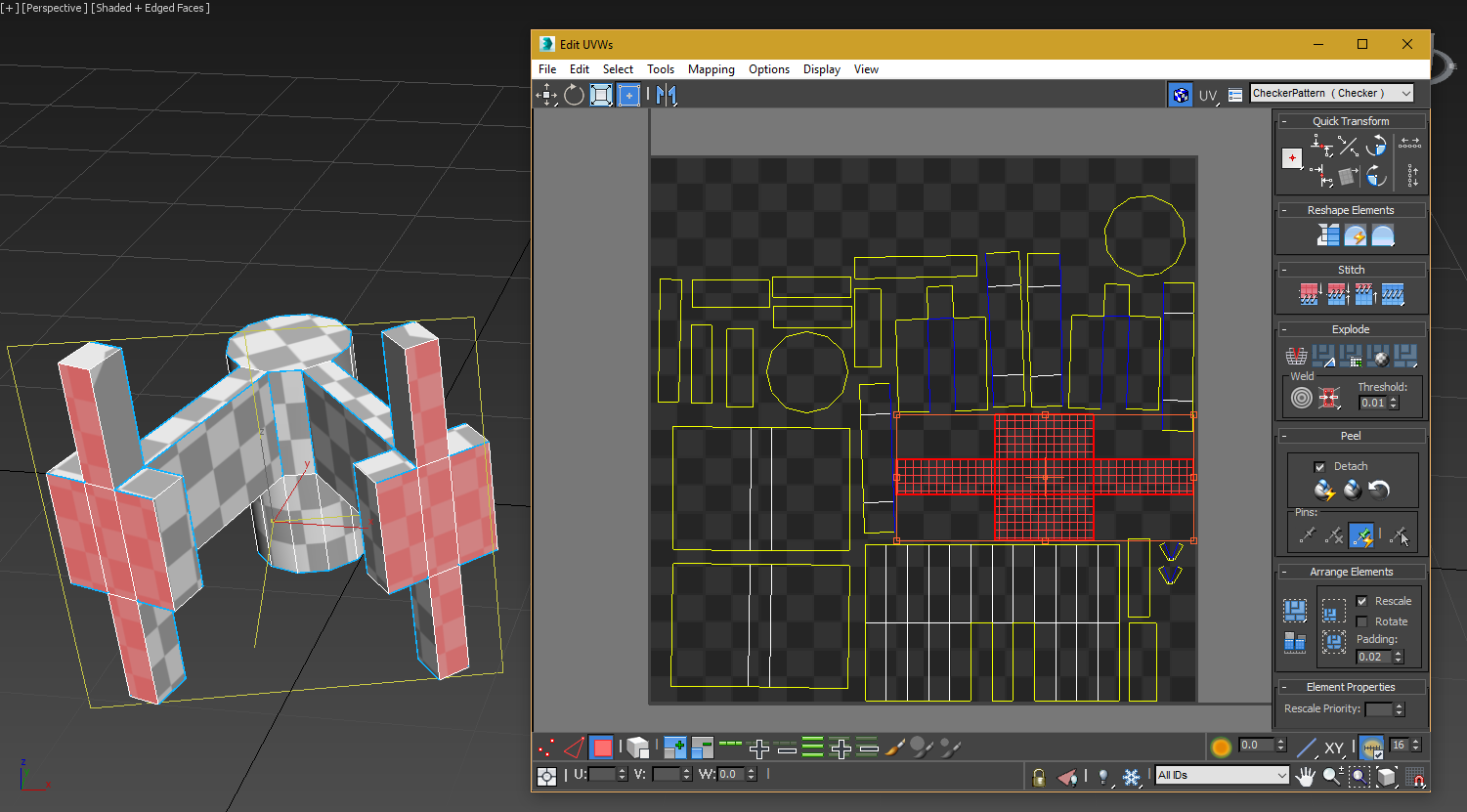The width and height of the screenshot is (1467, 812).
Task: Click the Reset Peel arrow icon
Action: [x=1379, y=490]
